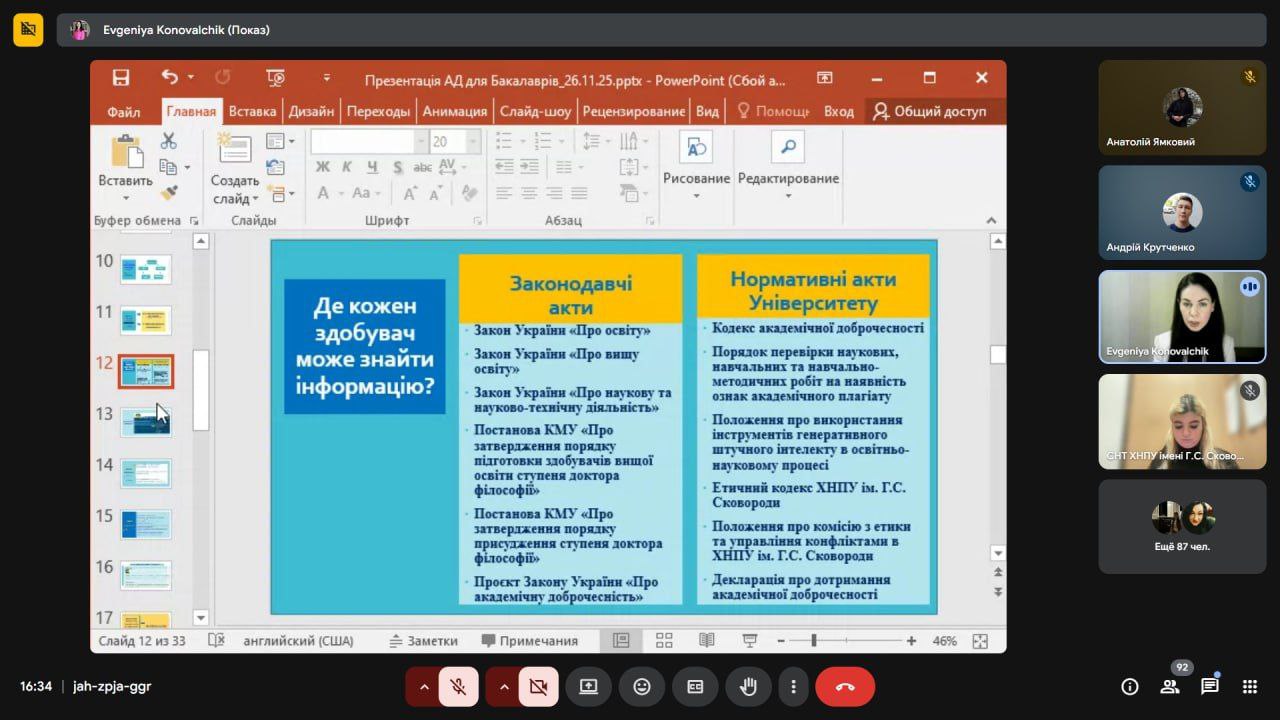1280x720 pixels.
Task: Toggle the camera off button
Action: pos(538,687)
